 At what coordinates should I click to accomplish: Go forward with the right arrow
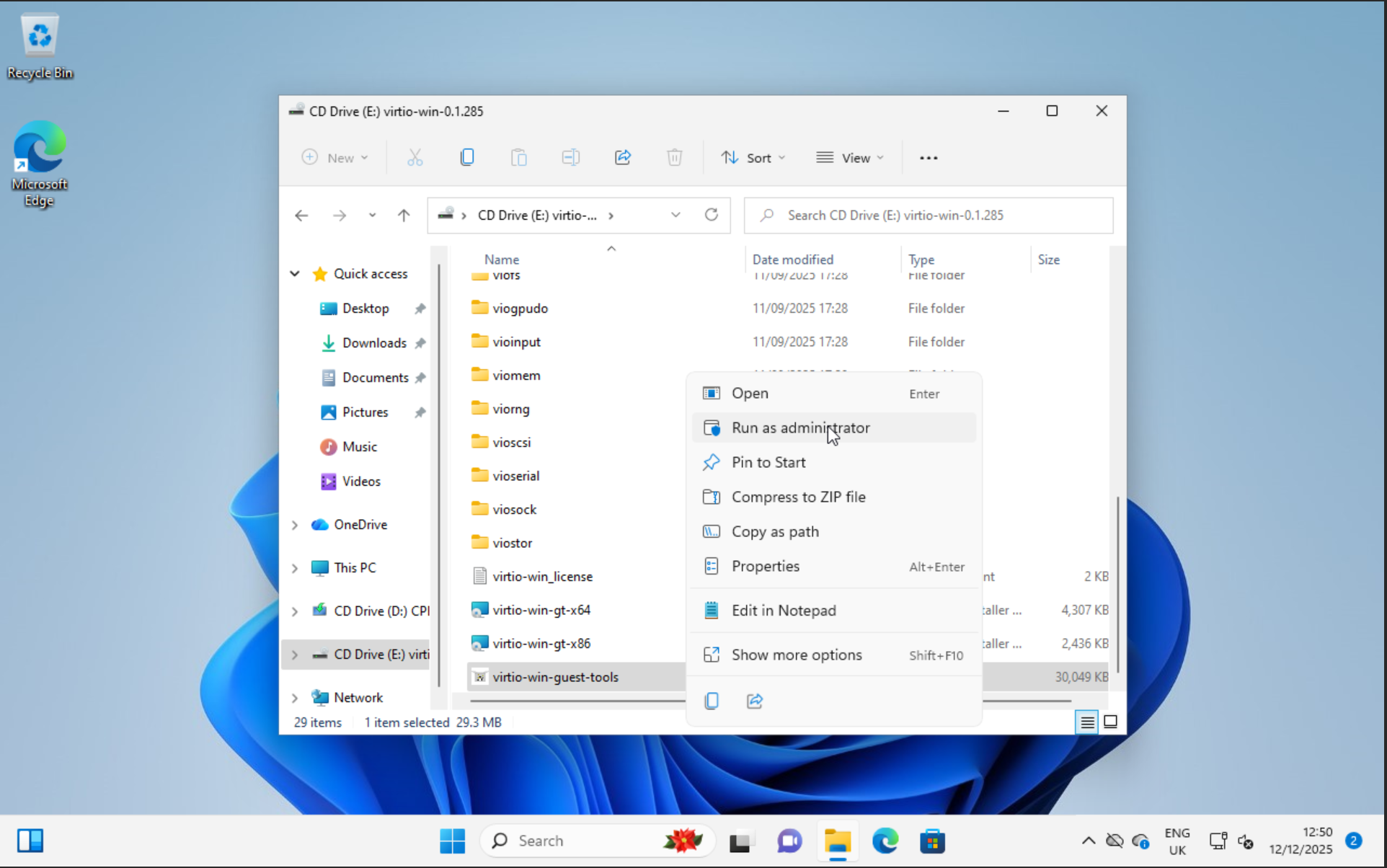[339, 216]
